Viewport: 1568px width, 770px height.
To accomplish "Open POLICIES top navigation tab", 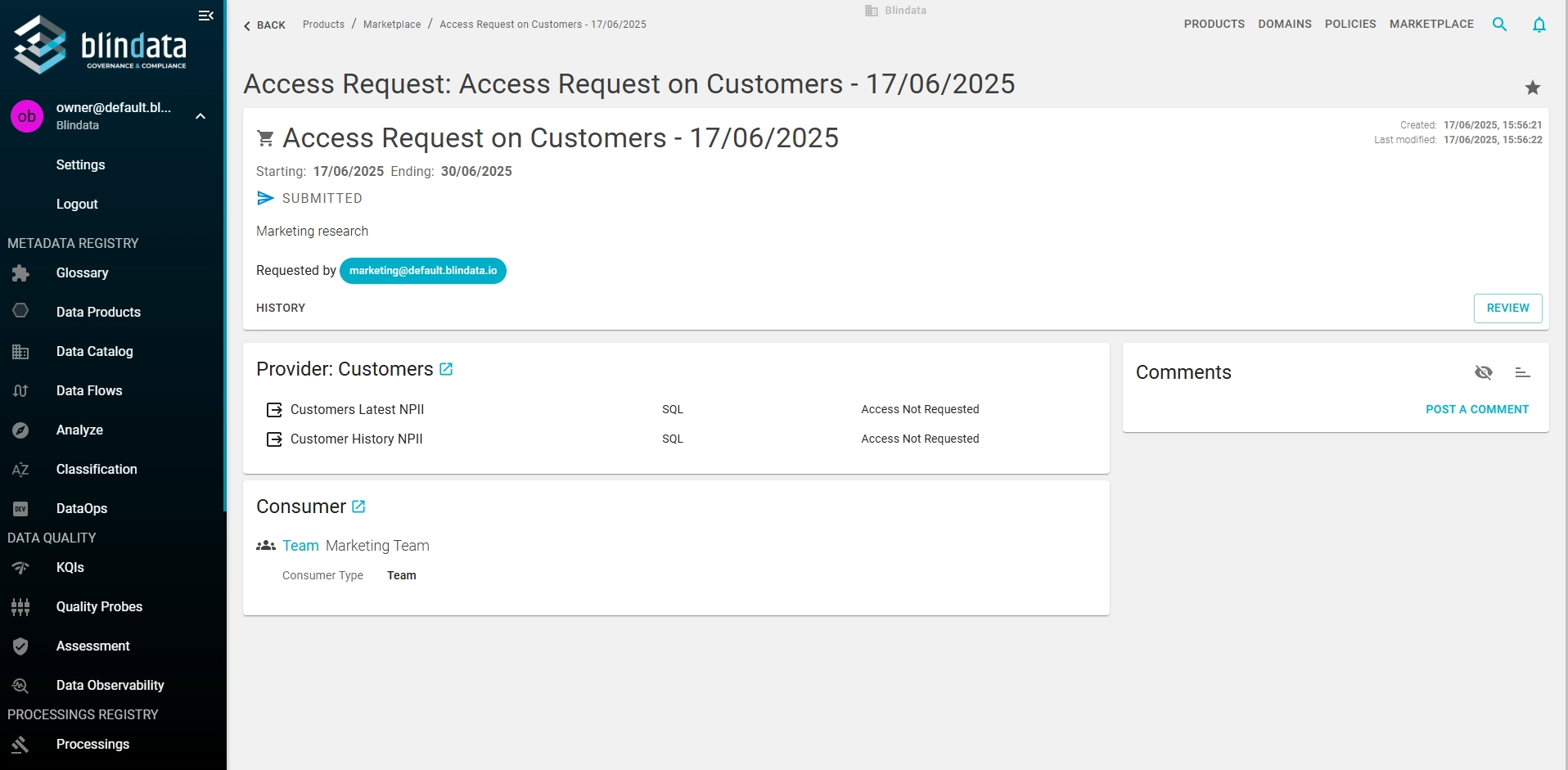I will tap(1350, 24).
